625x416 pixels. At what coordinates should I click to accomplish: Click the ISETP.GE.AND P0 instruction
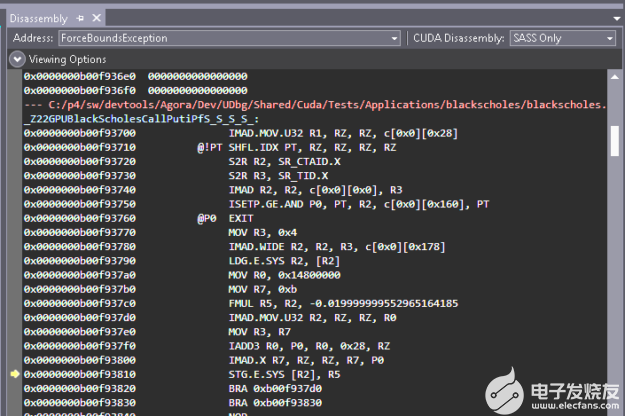359,204
